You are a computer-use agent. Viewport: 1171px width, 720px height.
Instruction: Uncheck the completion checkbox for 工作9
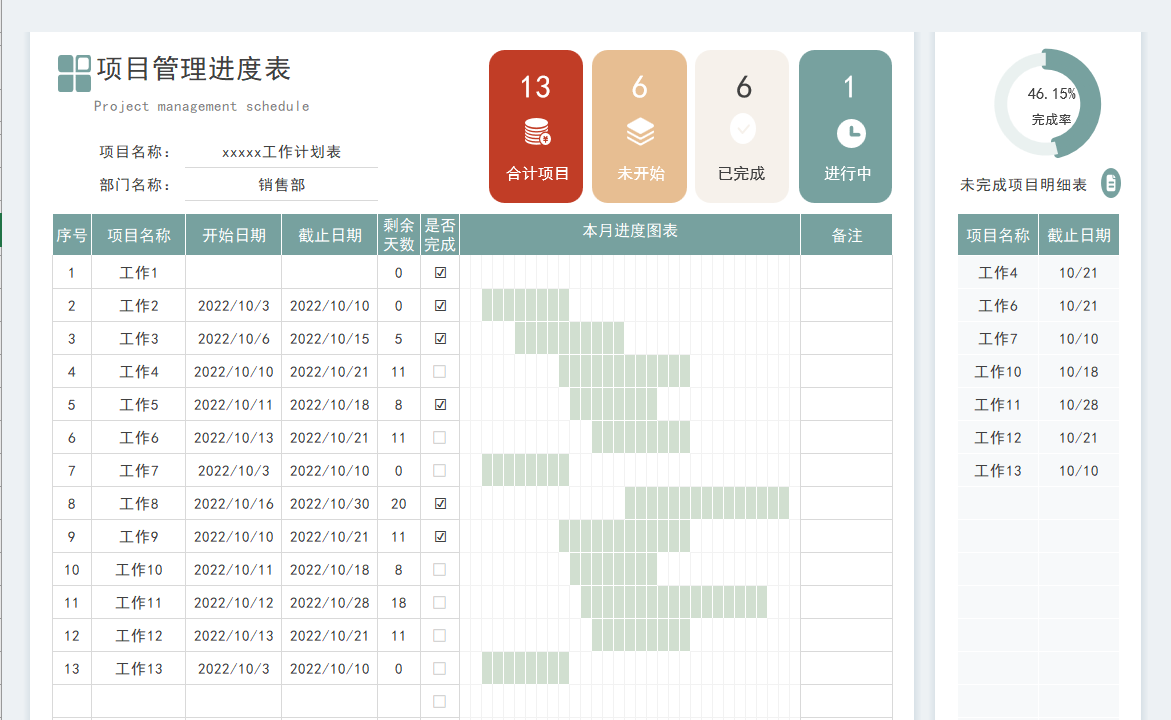(x=440, y=536)
